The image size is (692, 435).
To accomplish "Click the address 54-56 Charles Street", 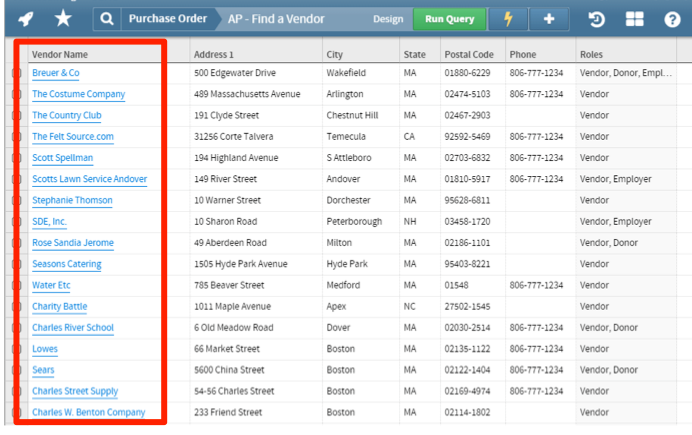I will tap(234, 391).
